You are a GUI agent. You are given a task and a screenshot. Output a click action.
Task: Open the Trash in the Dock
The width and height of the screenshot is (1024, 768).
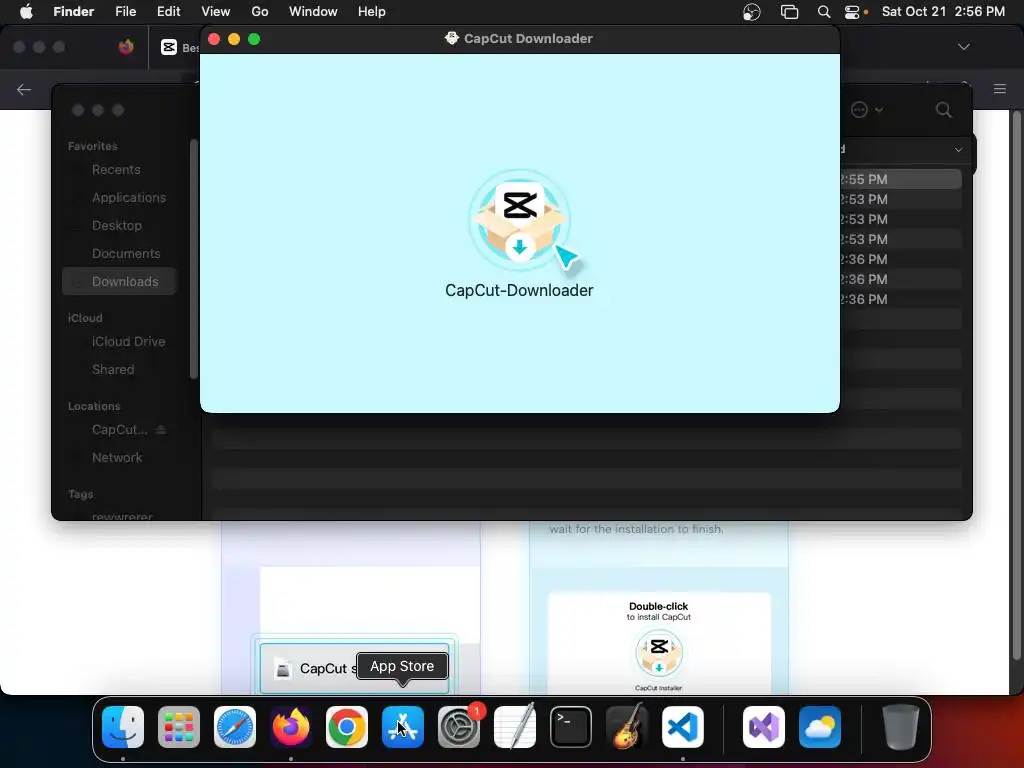click(901, 726)
